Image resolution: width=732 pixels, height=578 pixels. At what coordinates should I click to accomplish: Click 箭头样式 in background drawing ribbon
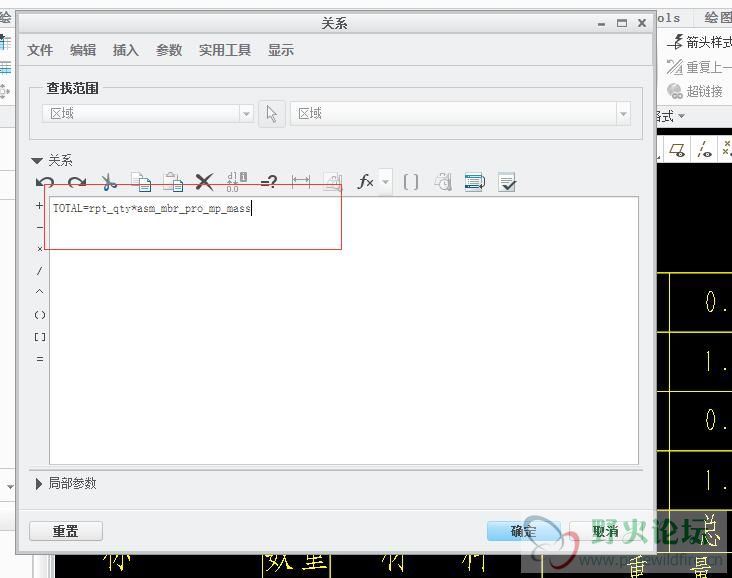click(x=700, y=42)
